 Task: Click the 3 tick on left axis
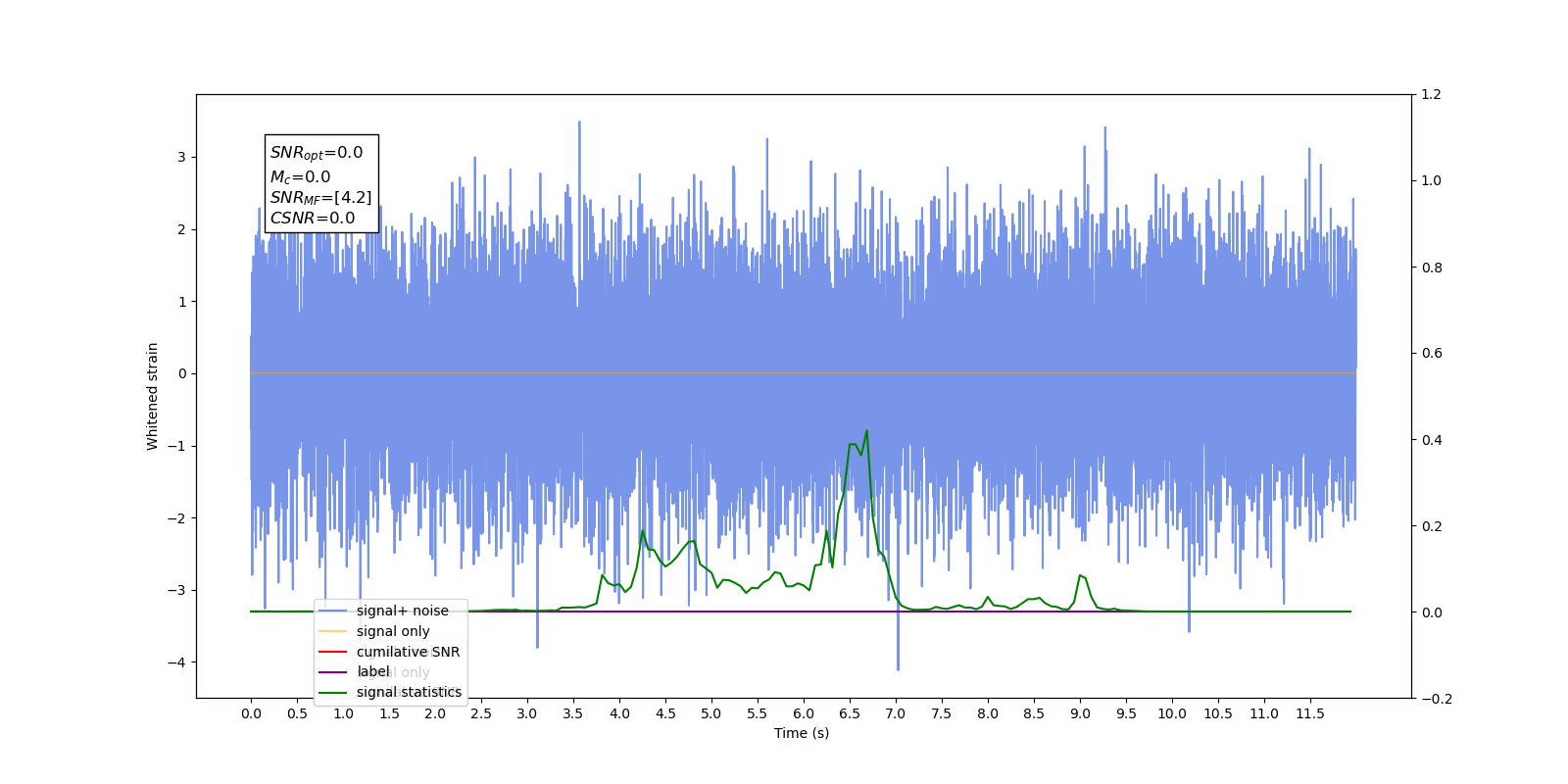click(181, 157)
